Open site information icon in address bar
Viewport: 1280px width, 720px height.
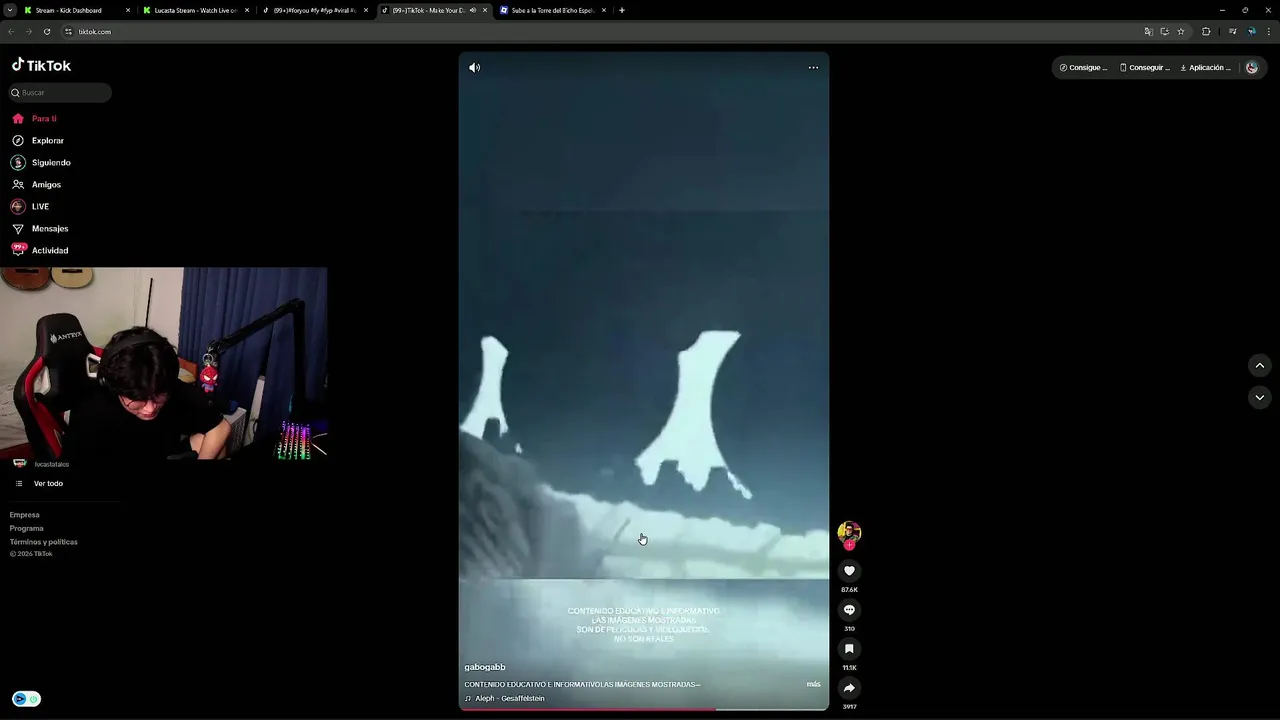(x=68, y=32)
